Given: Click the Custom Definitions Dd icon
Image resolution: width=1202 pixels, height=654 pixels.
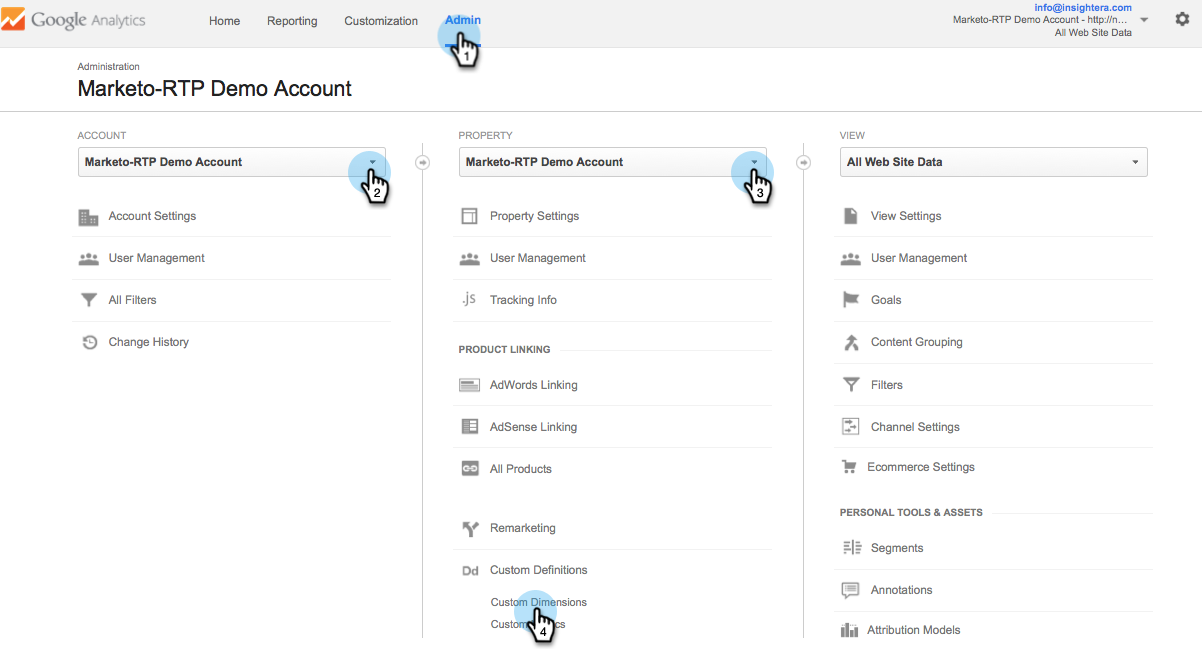Looking at the screenshot, I should pyautogui.click(x=469, y=571).
